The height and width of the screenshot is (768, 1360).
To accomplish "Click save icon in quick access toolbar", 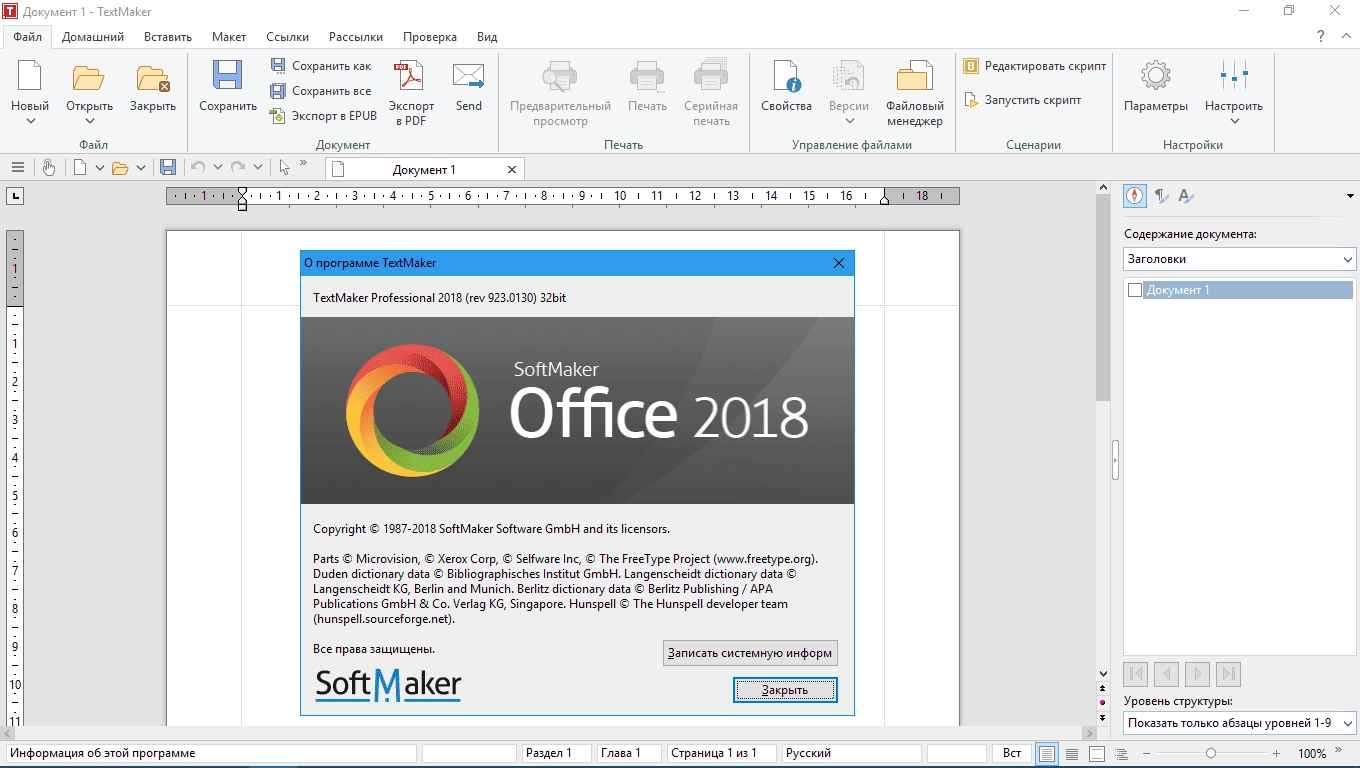I will point(168,168).
